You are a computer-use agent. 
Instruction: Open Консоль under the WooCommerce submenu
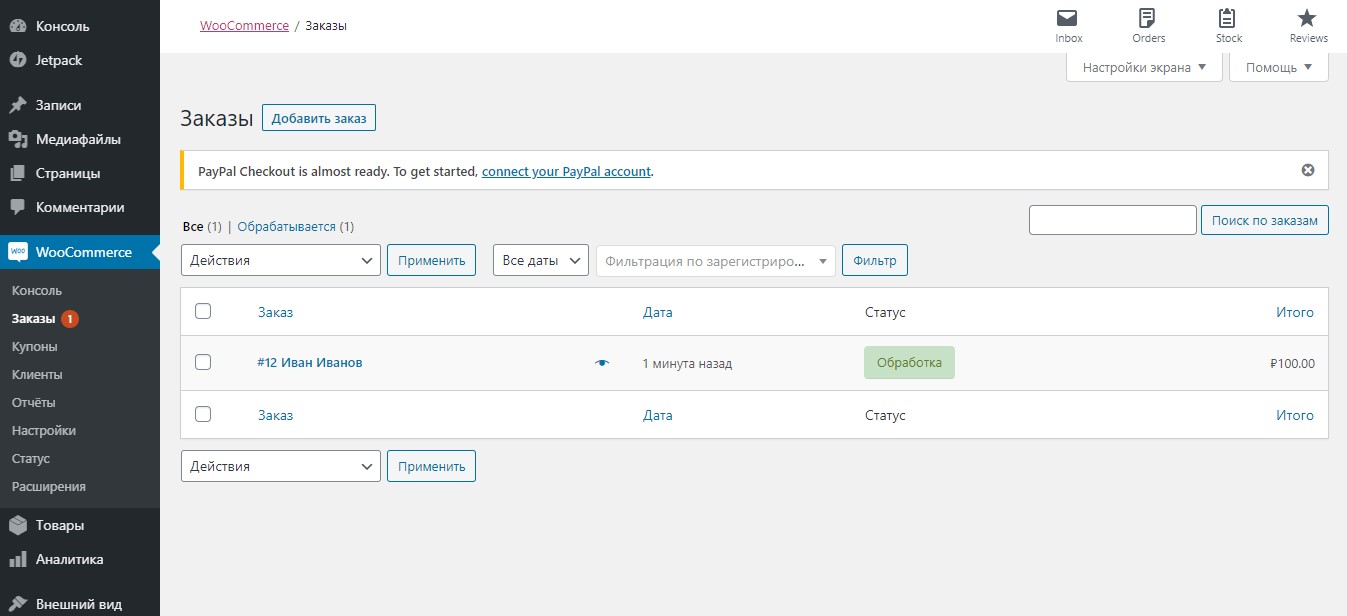click(37, 291)
